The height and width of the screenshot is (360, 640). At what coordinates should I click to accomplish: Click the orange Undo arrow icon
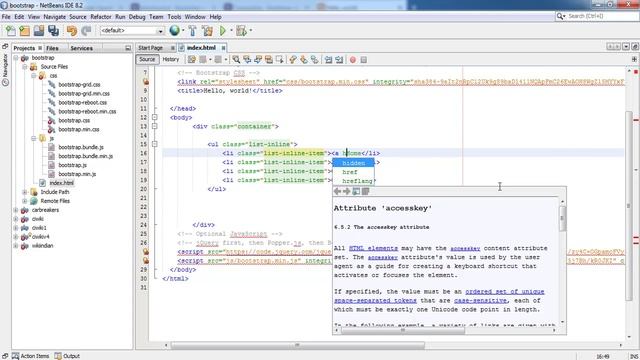71,31
